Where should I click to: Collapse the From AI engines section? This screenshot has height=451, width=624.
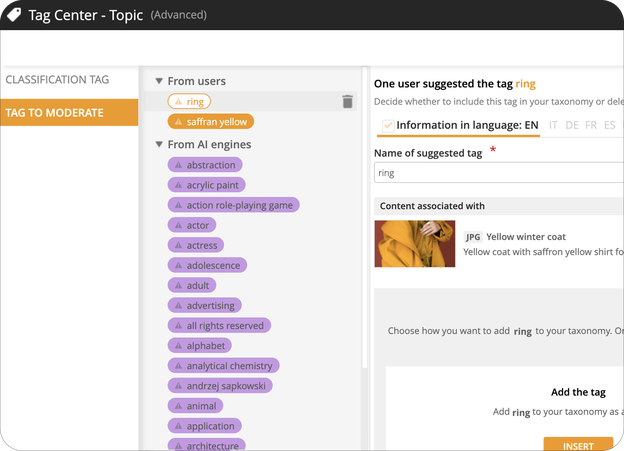(159, 144)
